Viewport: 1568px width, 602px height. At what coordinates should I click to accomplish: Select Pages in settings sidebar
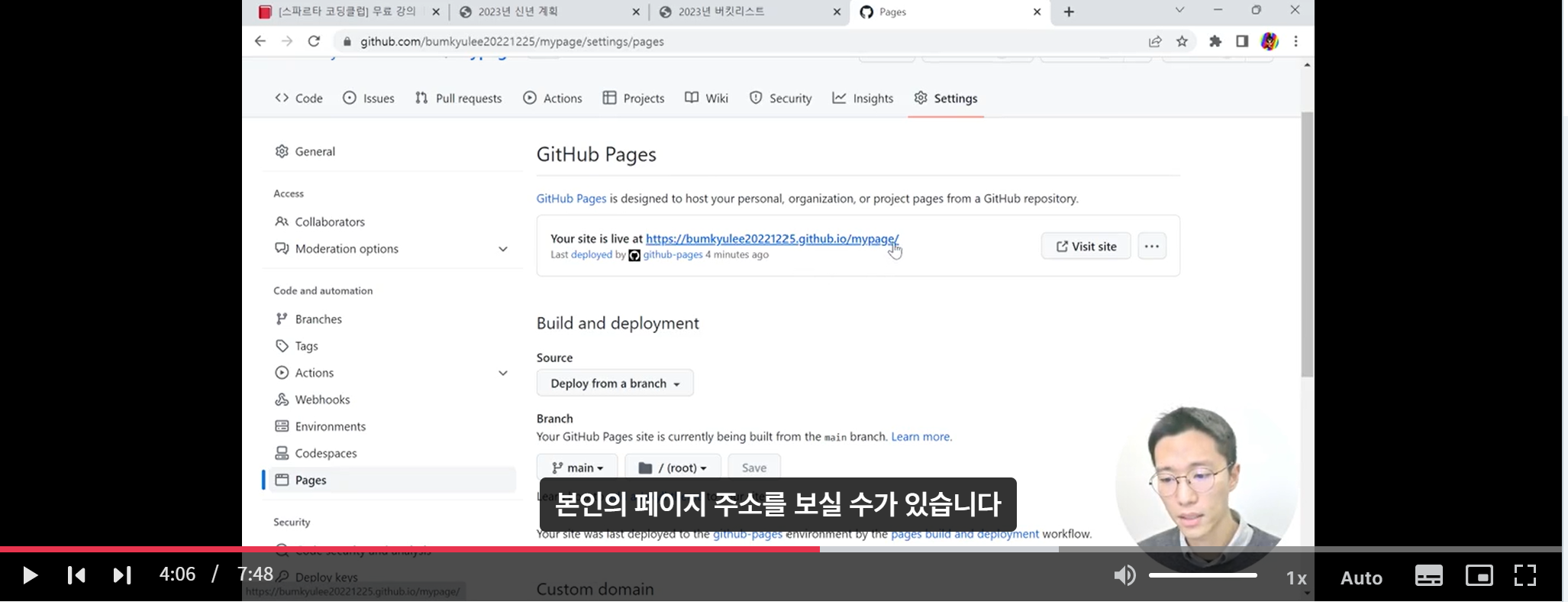pos(392,480)
